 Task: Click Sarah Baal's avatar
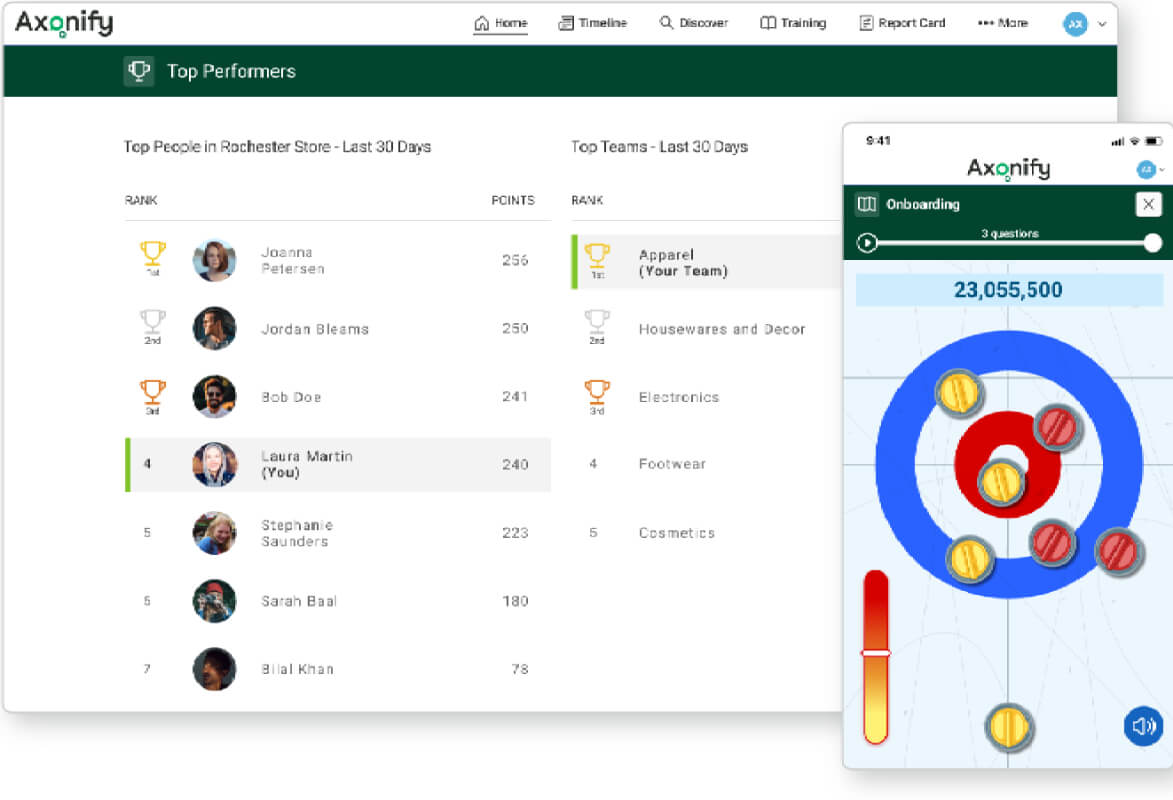[215, 601]
